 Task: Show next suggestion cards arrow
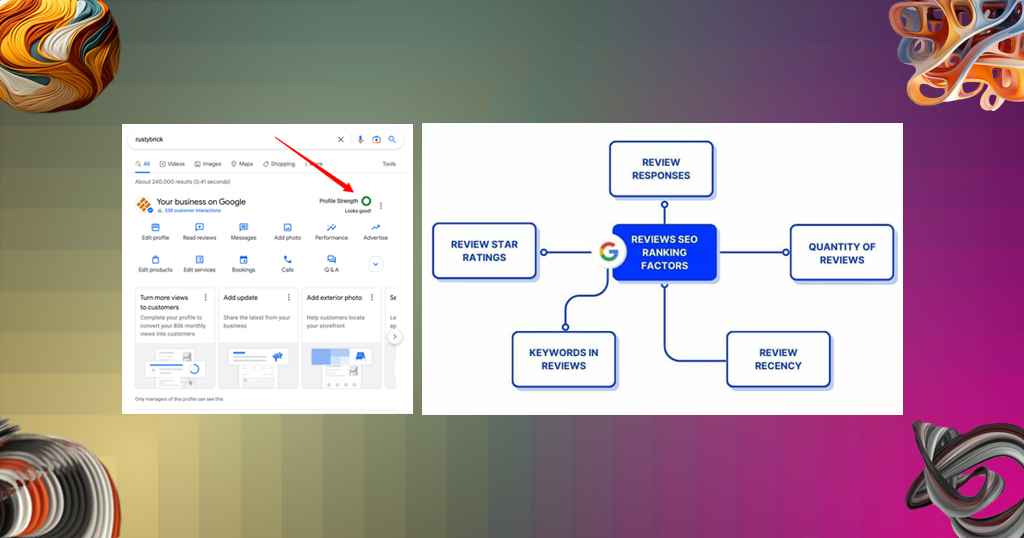(394, 337)
